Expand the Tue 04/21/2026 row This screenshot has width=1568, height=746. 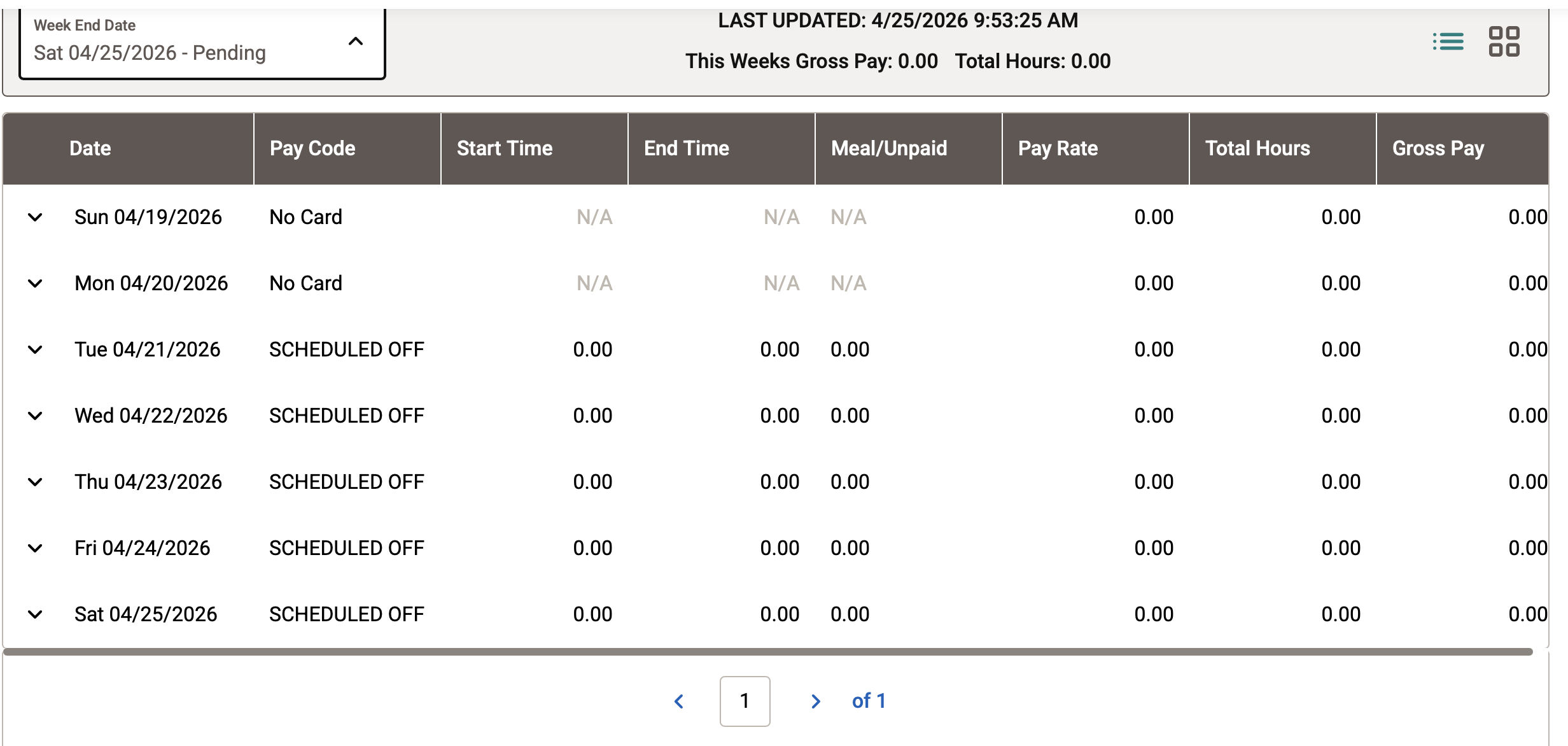pos(36,350)
